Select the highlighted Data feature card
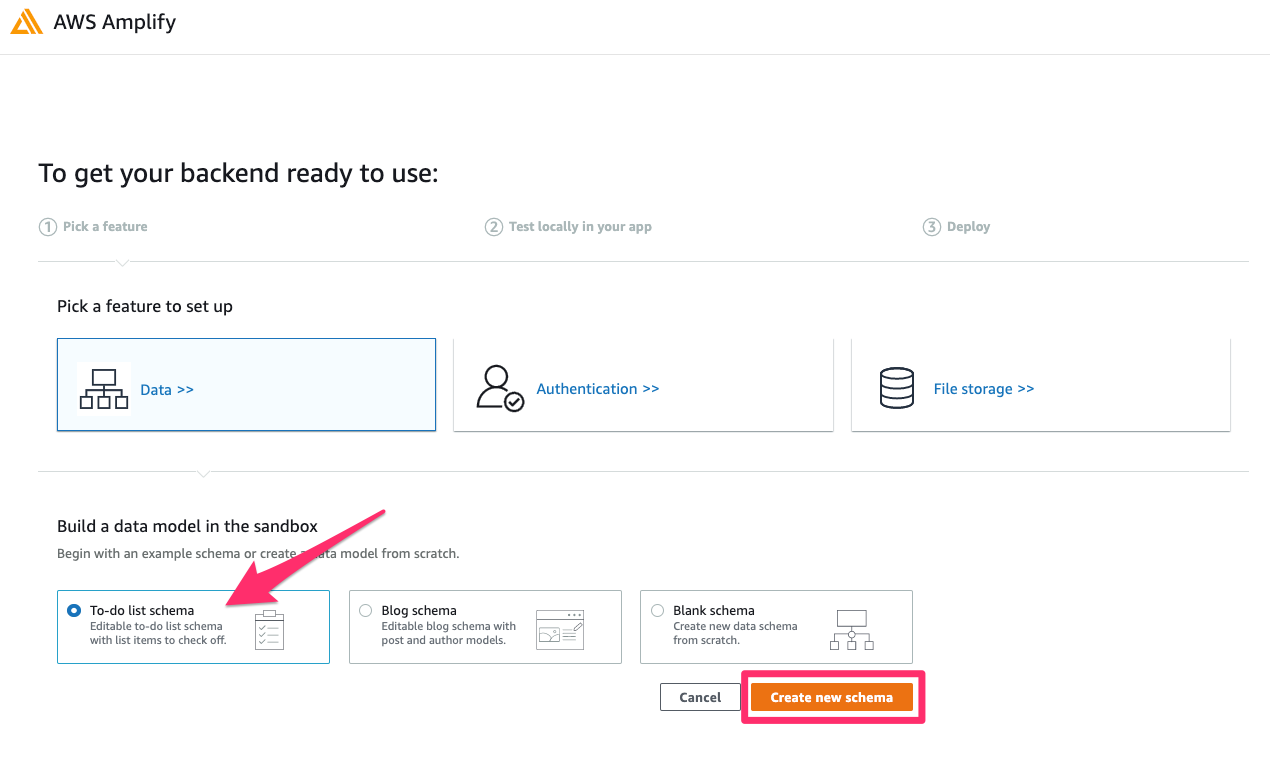This screenshot has width=1270, height=757. click(x=246, y=384)
